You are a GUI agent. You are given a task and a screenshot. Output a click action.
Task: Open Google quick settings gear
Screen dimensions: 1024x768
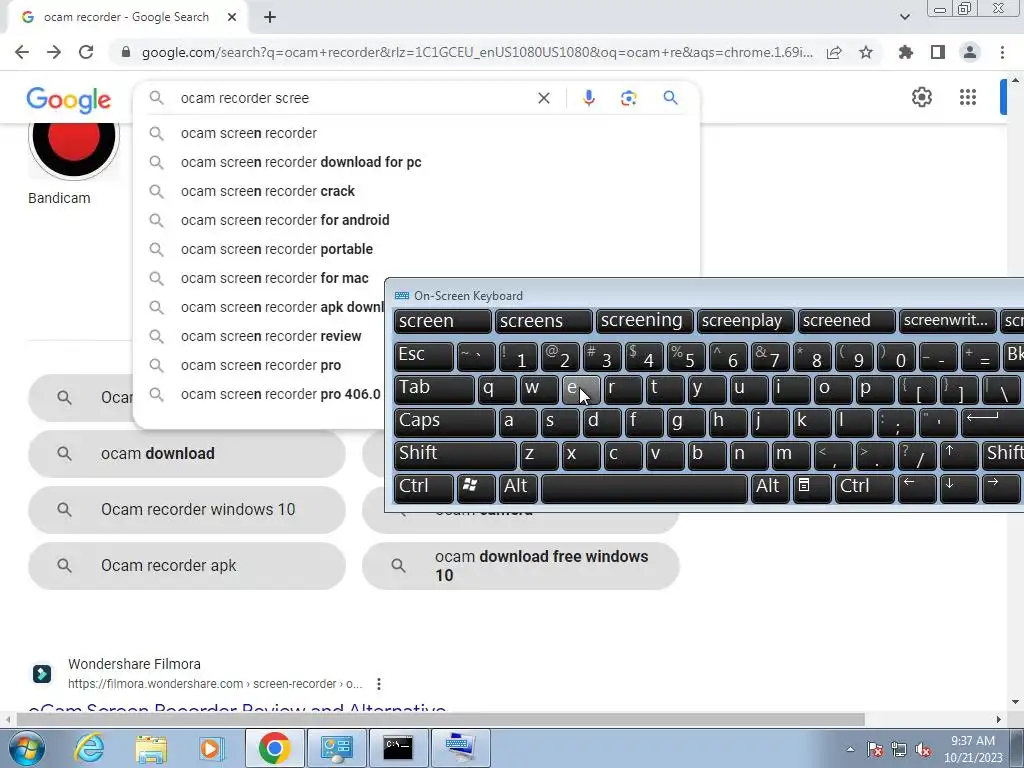pos(921,97)
